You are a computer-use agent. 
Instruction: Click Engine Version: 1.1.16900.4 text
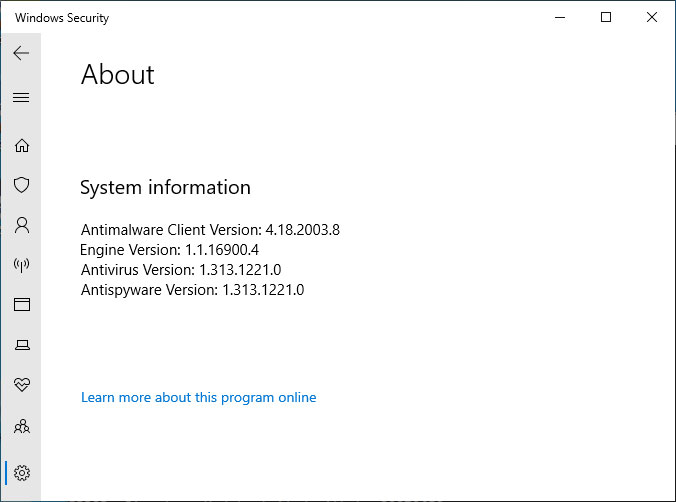[169, 250]
